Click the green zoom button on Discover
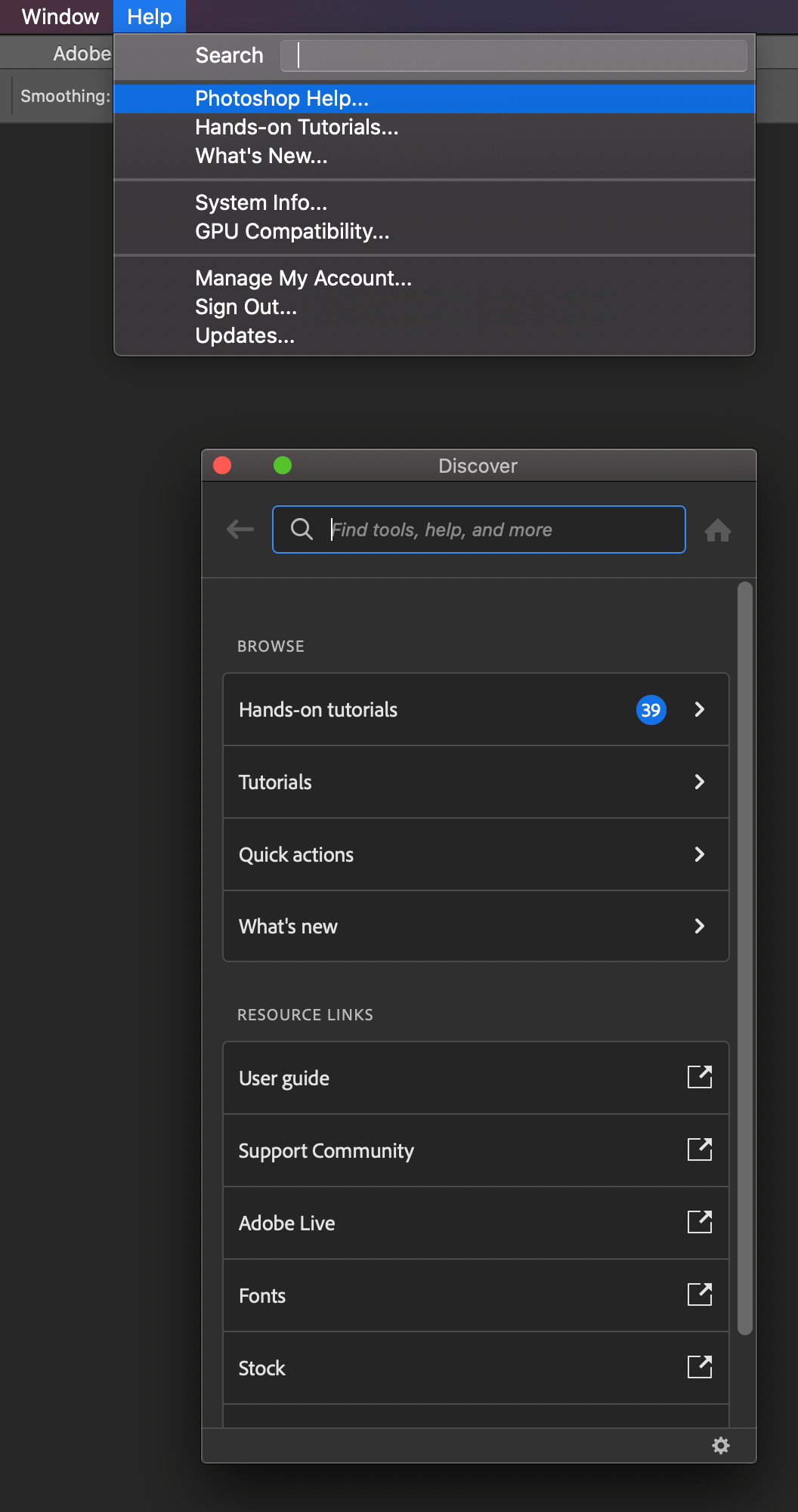This screenshot has height=1512, width=798. coord(283,465)
